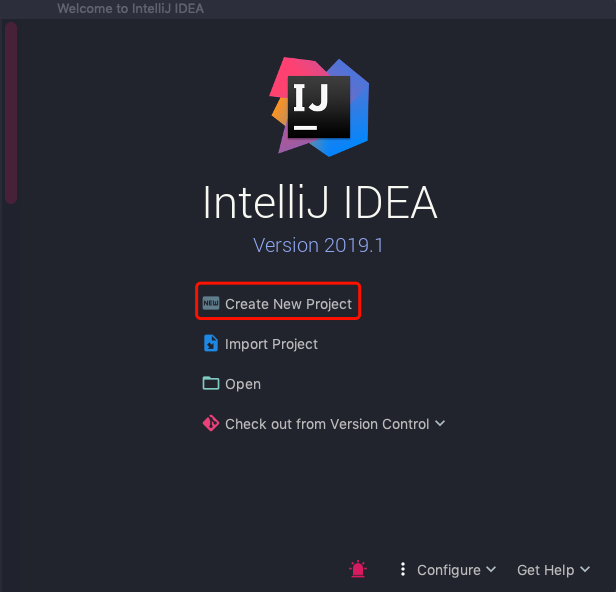Viewport: 616px width, 592px height.
Task: Click the large IntelliJ IDEA heading text
Action: click(x=320, y=202)
